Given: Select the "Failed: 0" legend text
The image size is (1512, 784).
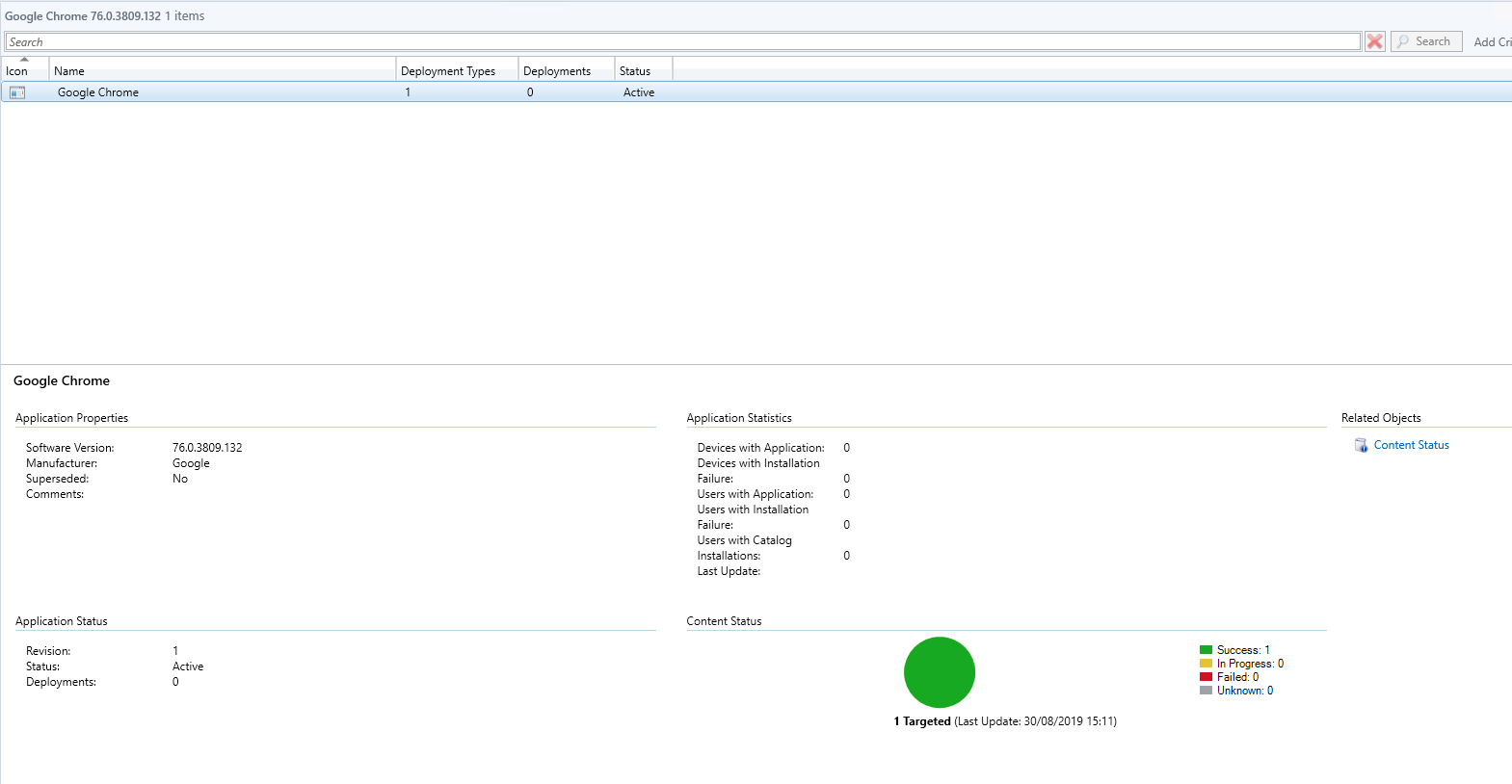Looking at the screenshot, I should click(1237, 677).
